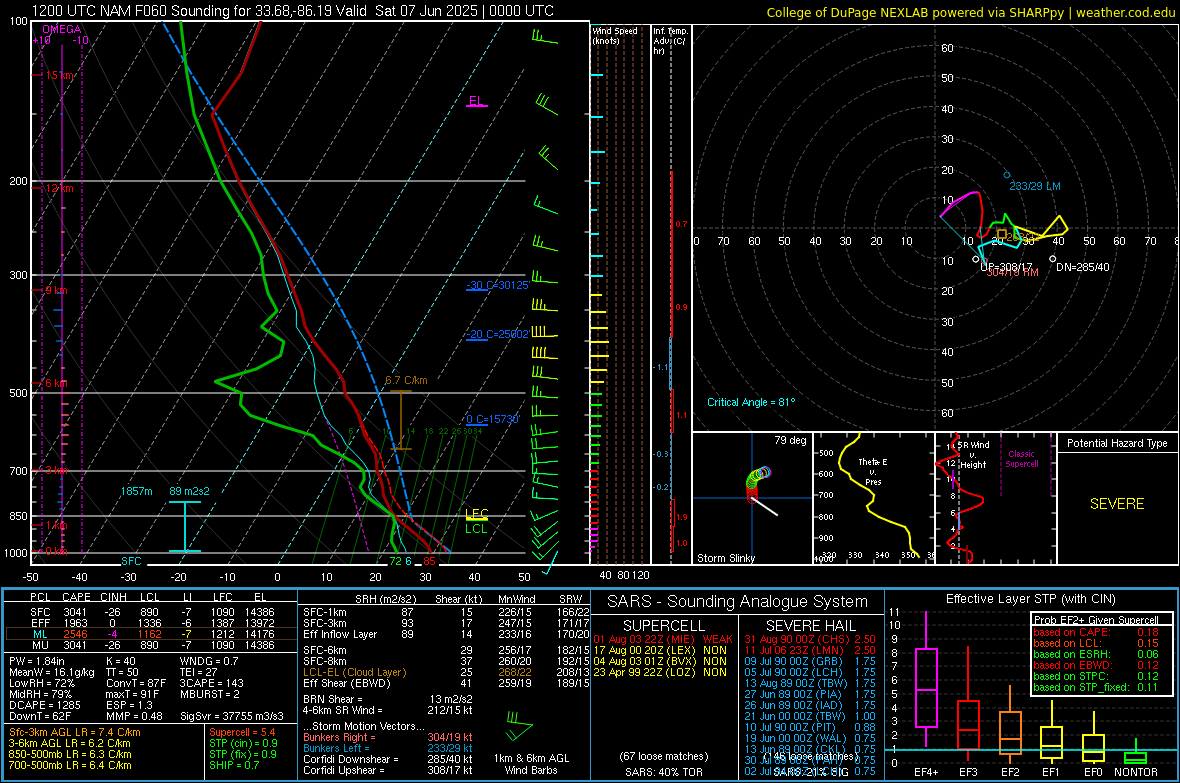Viewport: 1180px width, 783px height.
Task: Select the highlighted ML parcel row
Action: pyautogui.click(x=150, y=634)
